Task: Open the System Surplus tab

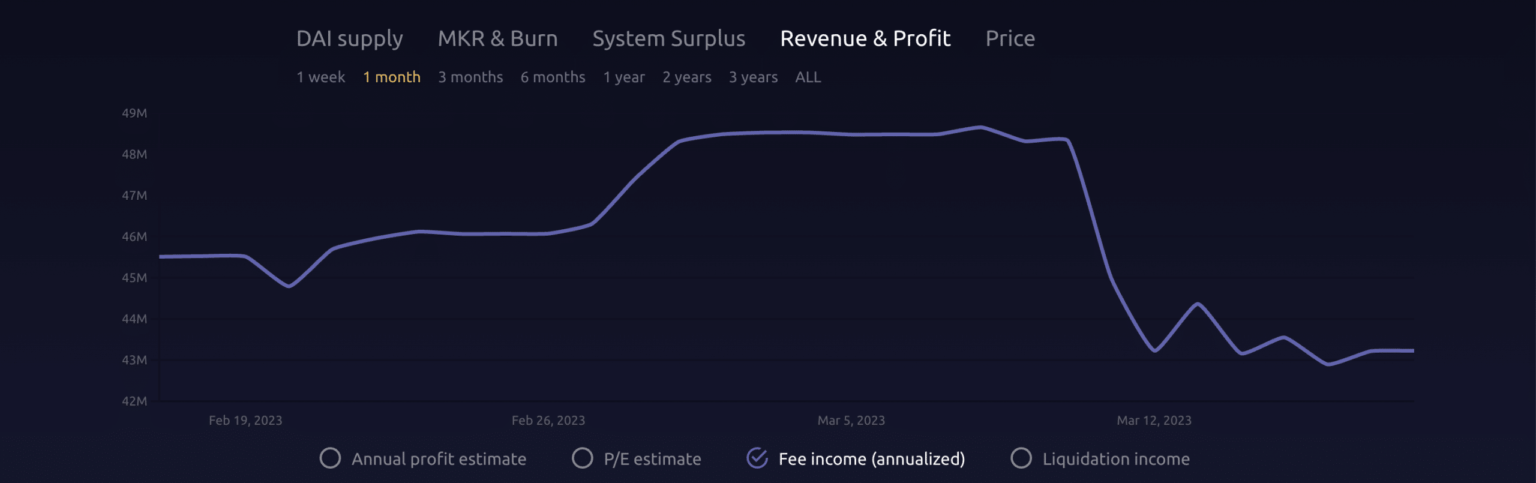Action: click(x=668, y=39)
